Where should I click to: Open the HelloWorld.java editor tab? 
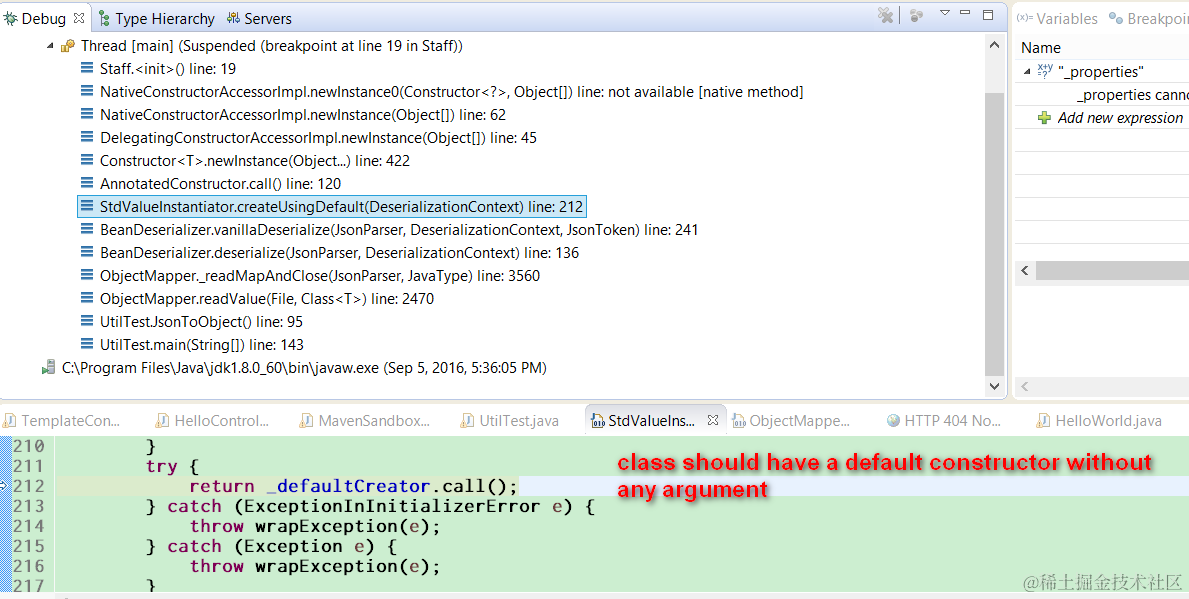click(1100, 421)
